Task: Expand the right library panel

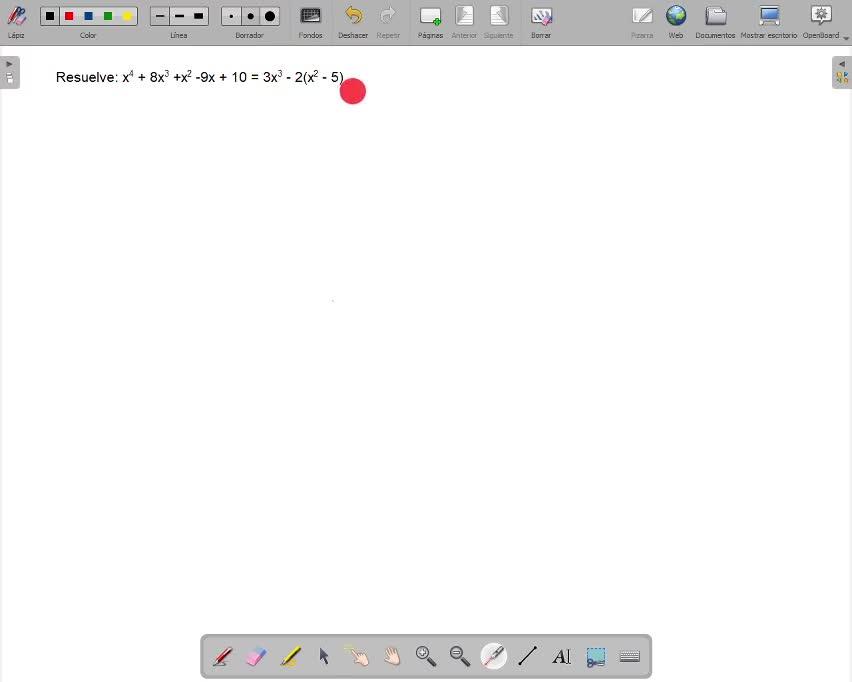Action: click(842, 72)
